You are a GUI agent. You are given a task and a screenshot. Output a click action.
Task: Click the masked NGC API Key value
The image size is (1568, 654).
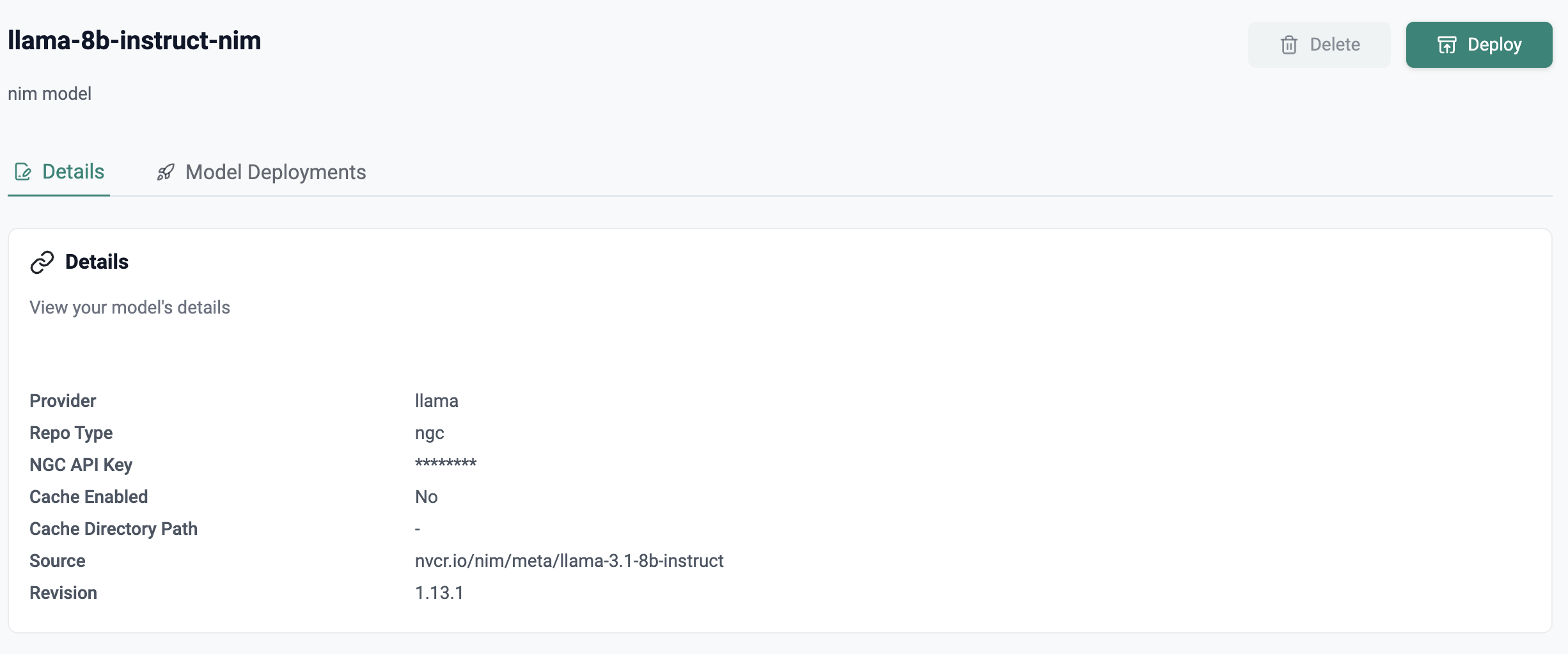click(446, 464)
